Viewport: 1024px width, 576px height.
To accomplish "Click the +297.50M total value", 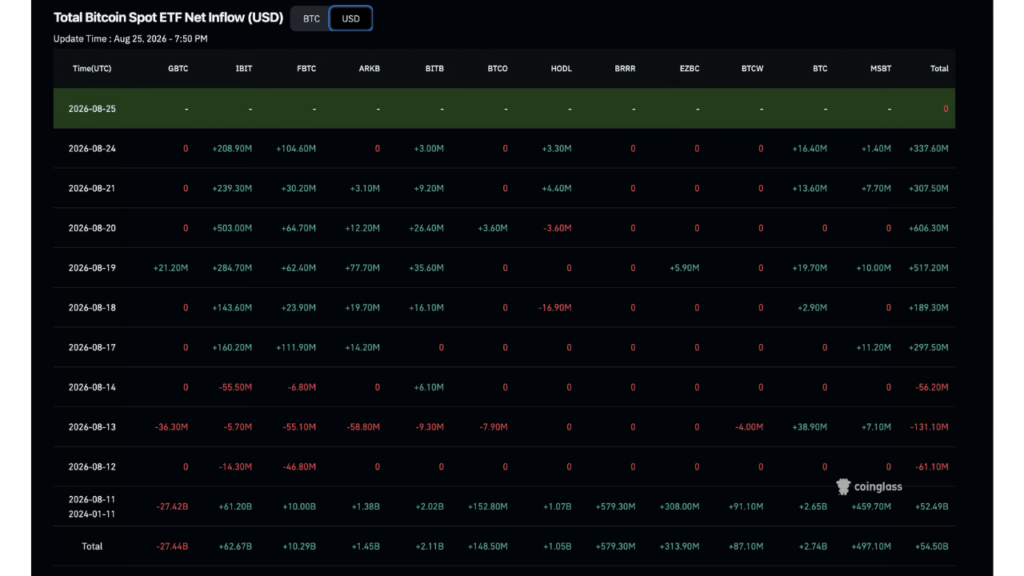I will (928, 347).
